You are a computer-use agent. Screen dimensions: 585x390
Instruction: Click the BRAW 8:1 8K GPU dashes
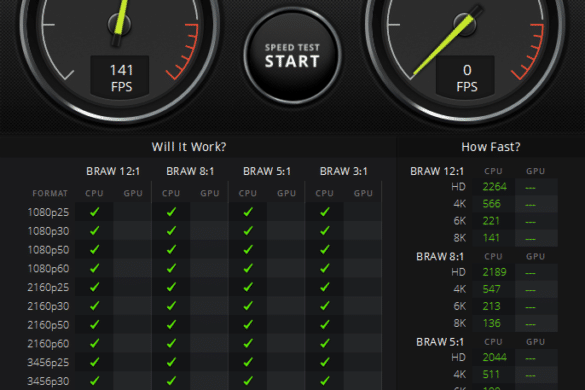[x=530, y=325]
